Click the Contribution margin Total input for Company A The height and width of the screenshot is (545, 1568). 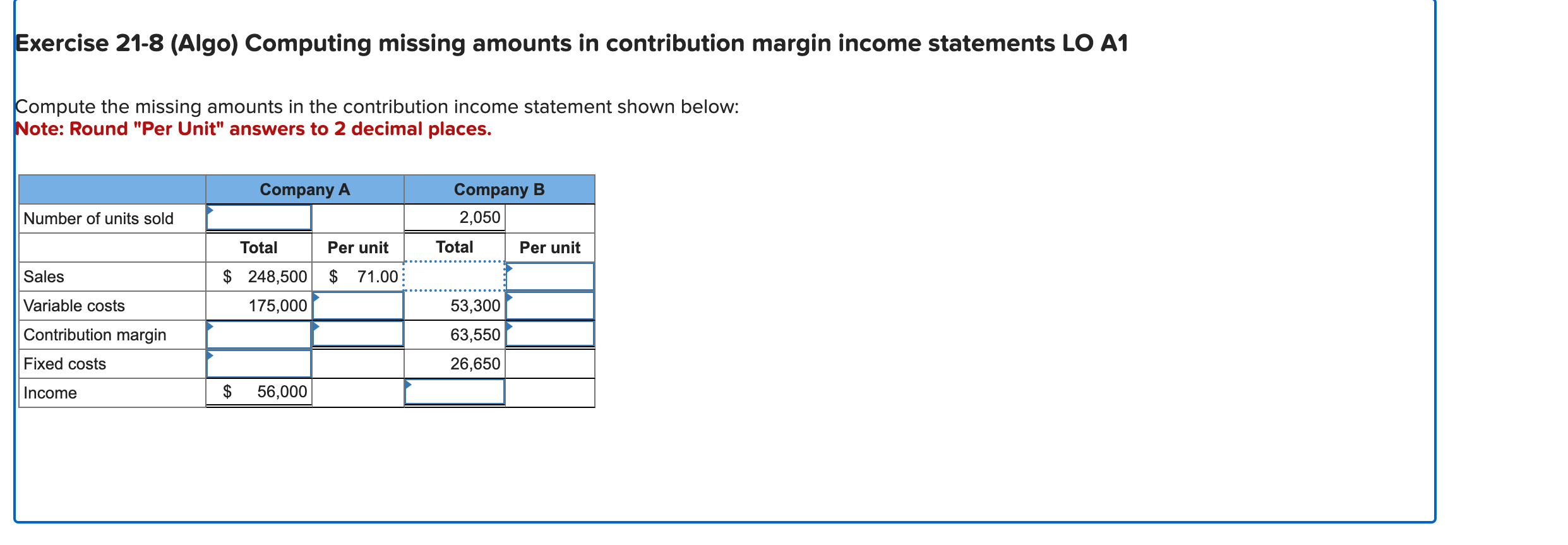[x=259, y=335]
